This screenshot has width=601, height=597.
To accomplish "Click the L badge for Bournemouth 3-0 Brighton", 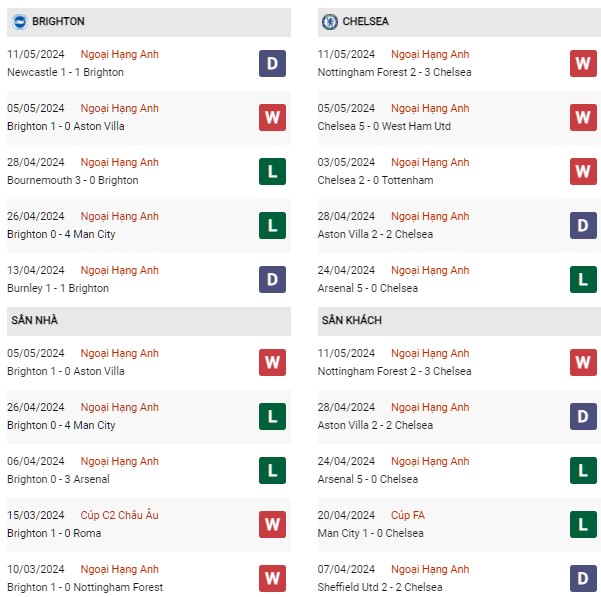I will pyautogui.click(x=272, y=171).
